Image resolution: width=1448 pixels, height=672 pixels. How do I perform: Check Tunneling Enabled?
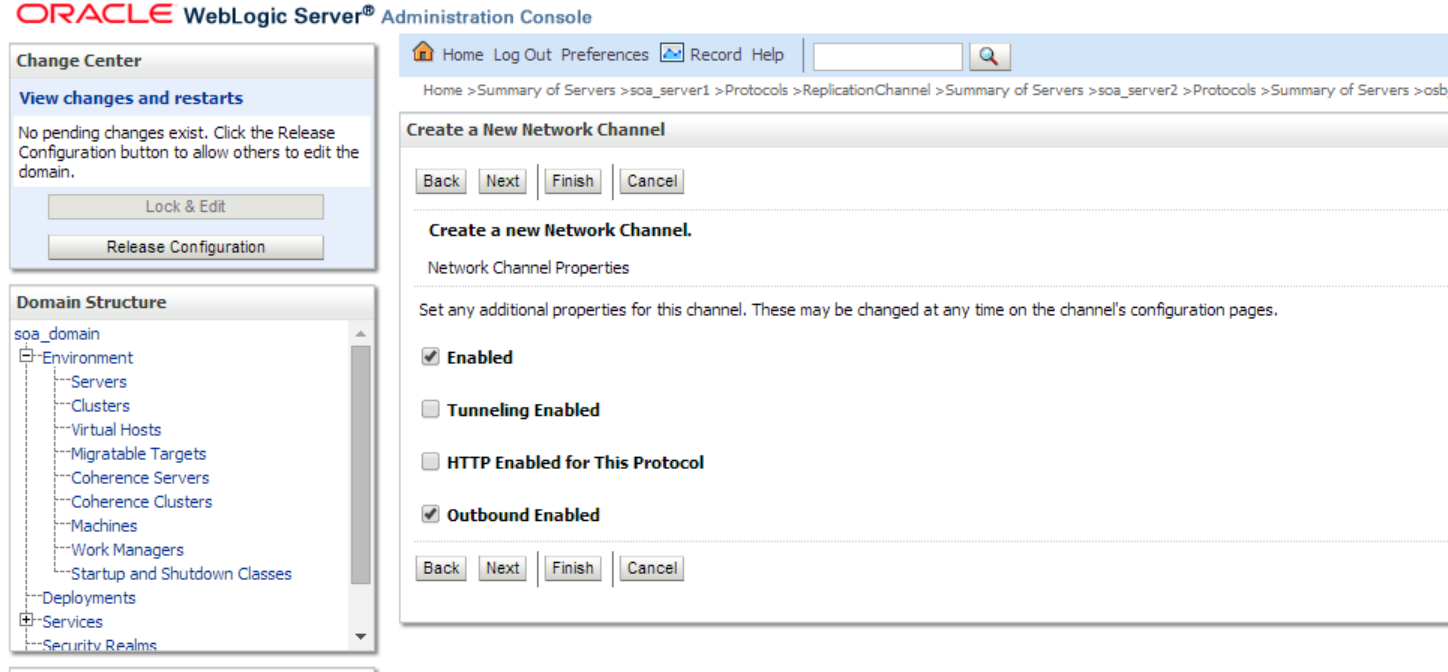(430, 409)
